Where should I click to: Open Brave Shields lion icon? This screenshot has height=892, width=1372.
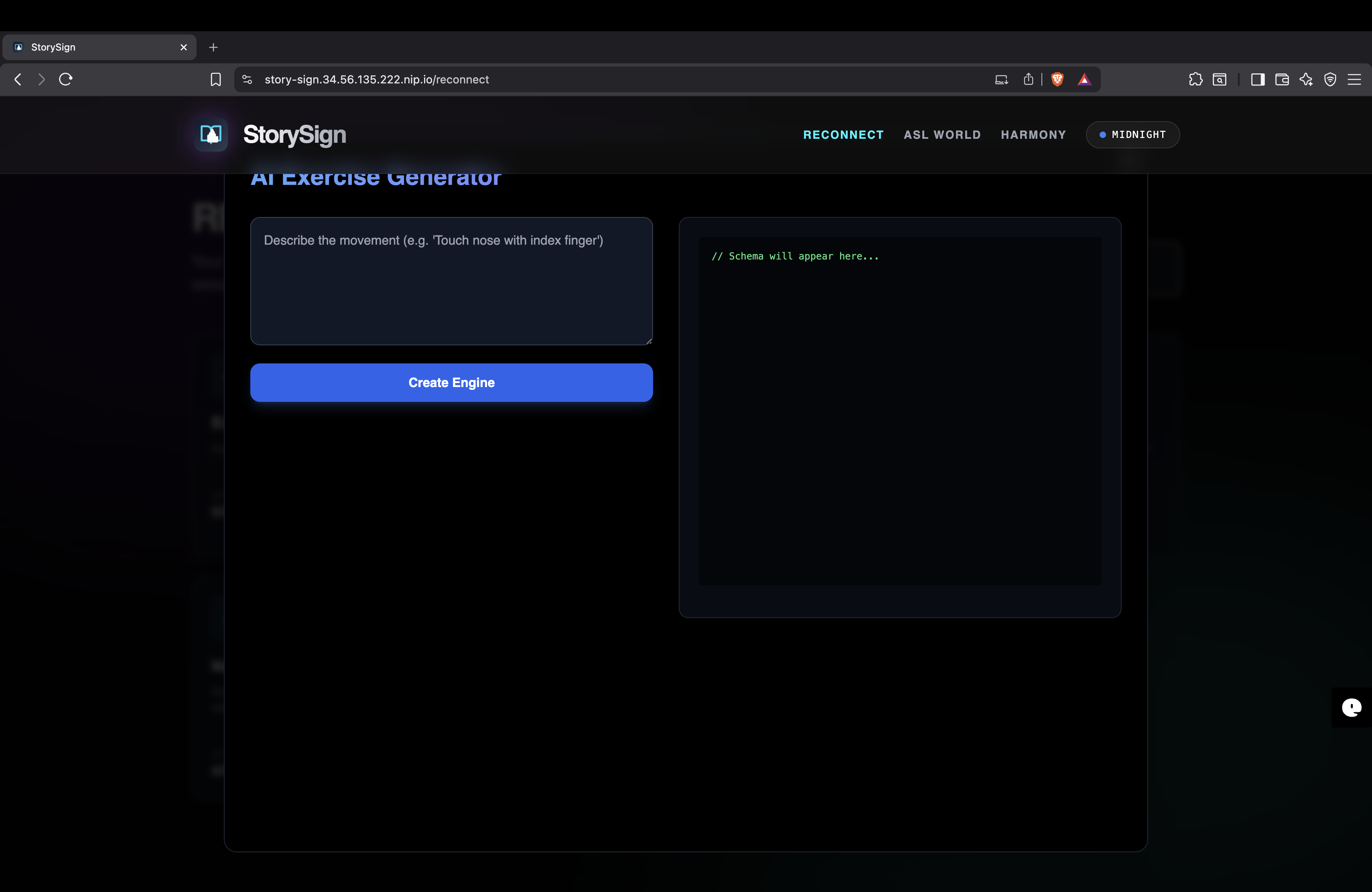coord(1057,79)
